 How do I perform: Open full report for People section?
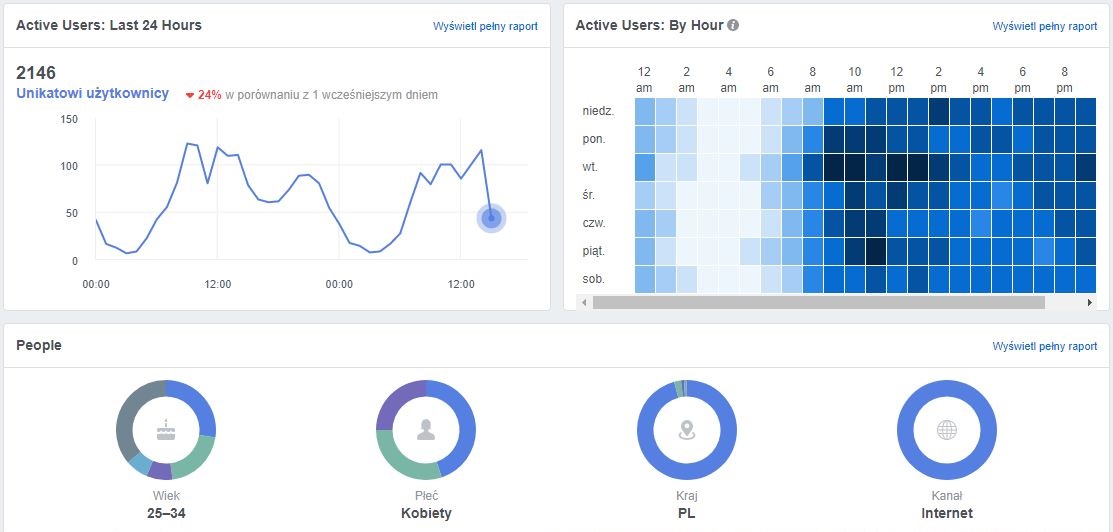pos(1045,347)
